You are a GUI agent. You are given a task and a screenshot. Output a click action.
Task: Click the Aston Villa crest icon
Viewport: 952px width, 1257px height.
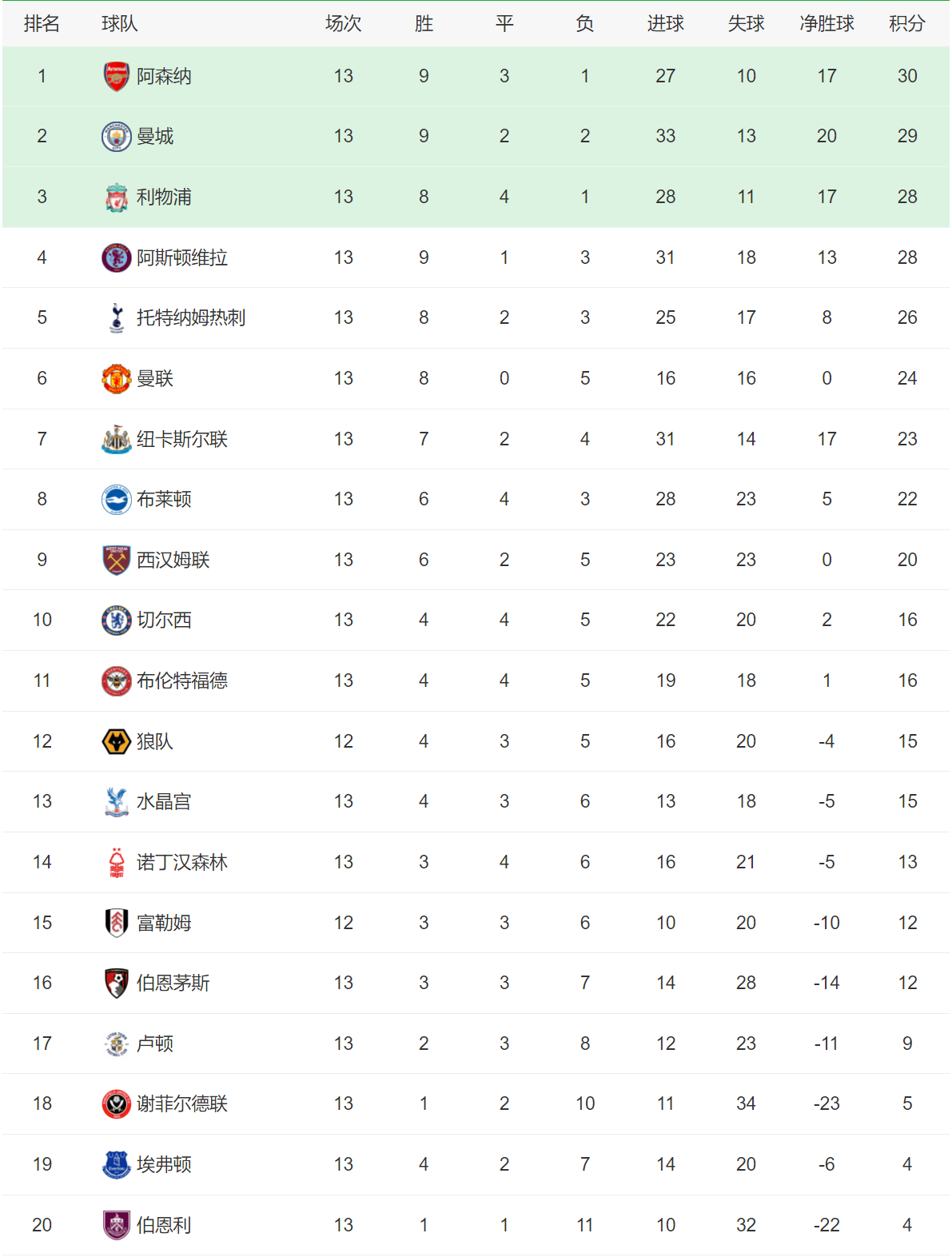(117, 258)
